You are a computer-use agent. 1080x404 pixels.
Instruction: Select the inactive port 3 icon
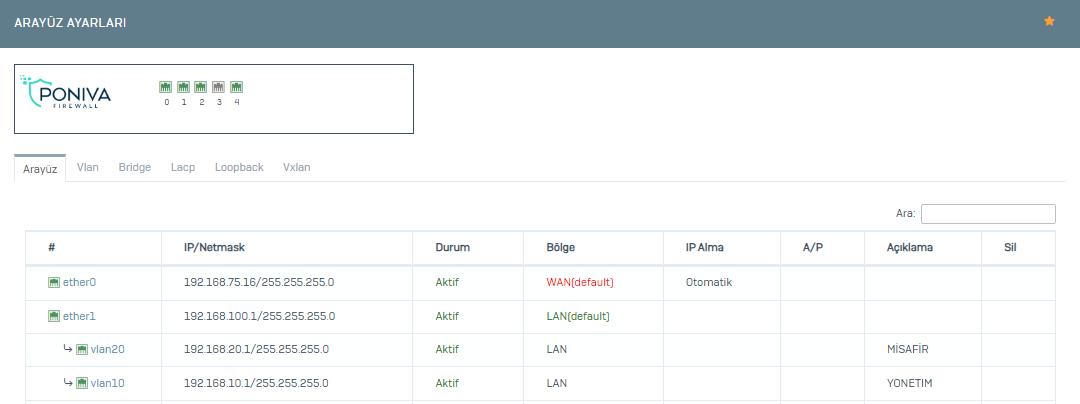(218, 87)
